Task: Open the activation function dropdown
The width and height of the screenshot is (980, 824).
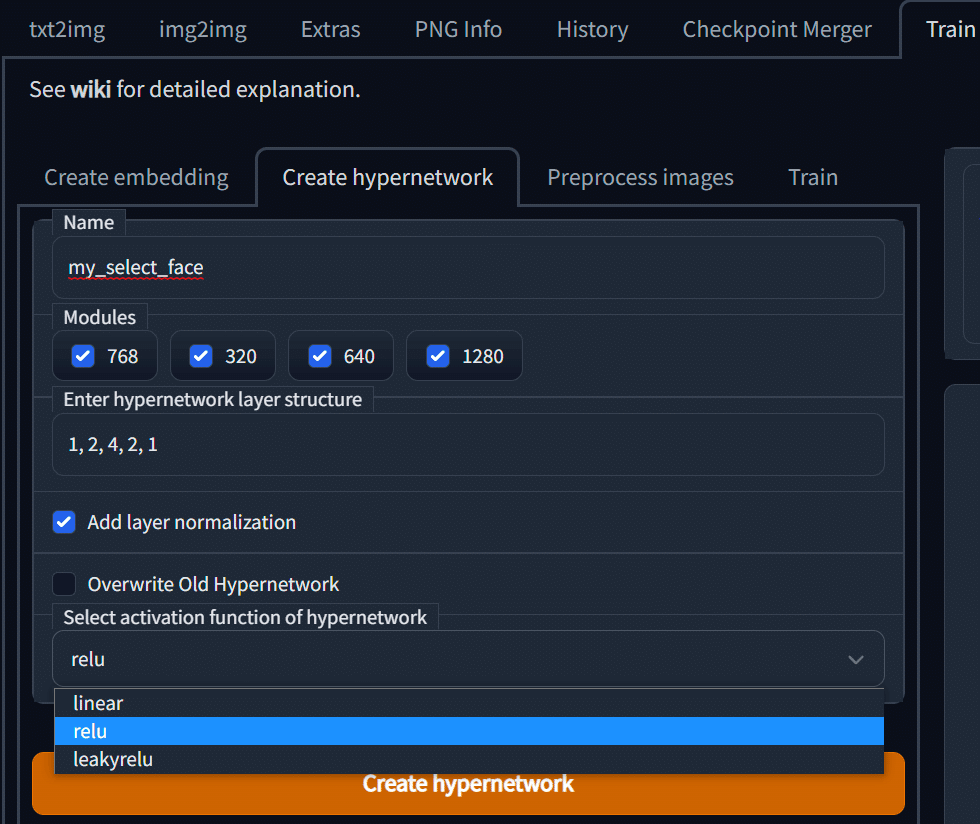Action: point(855,659)
